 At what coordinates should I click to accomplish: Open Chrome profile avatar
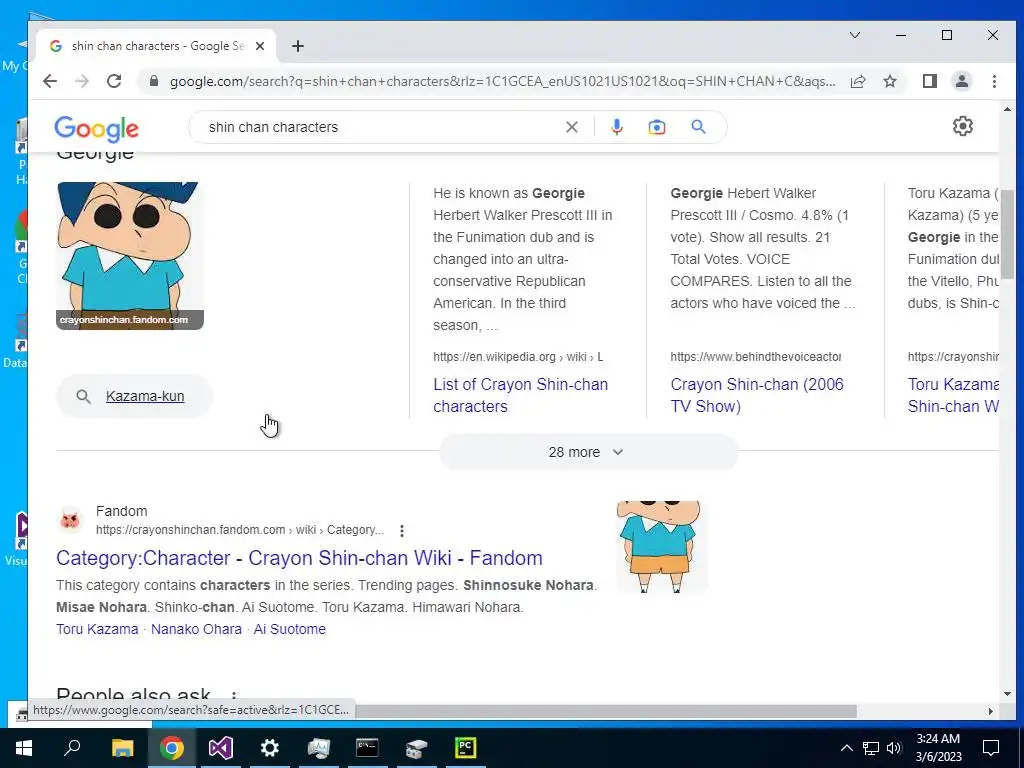point(961,81)
